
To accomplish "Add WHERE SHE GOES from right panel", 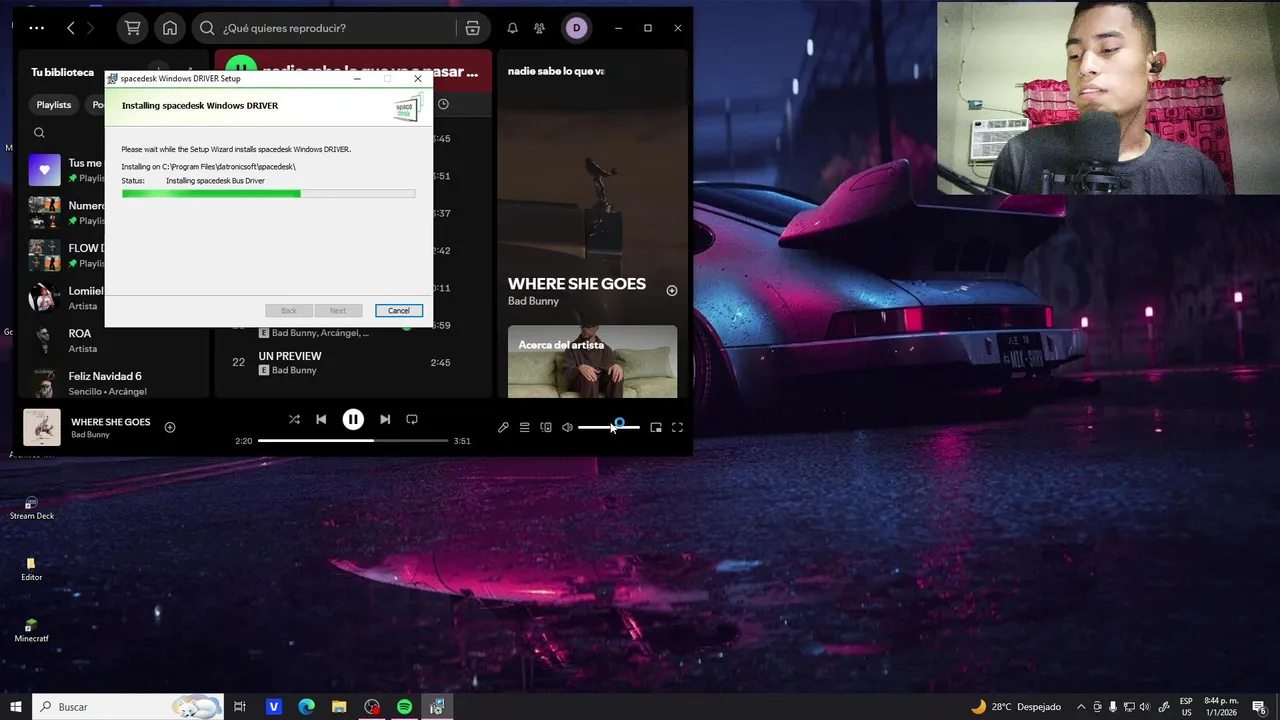I will tap(672, 291).
